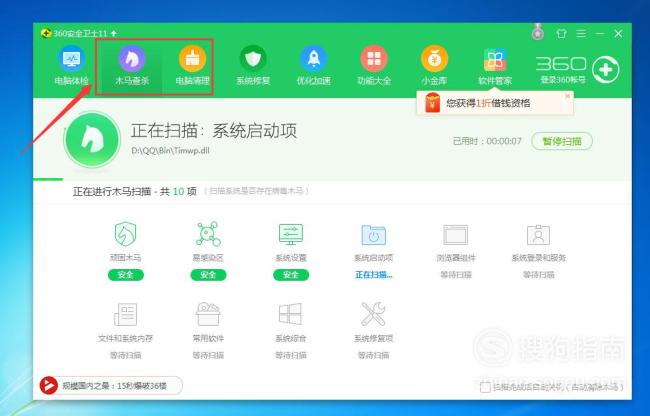This screenshot has width=650, height=416.
Task: Click the 正在扫描: 系统启动项 heading
Action: click(214, 131)
